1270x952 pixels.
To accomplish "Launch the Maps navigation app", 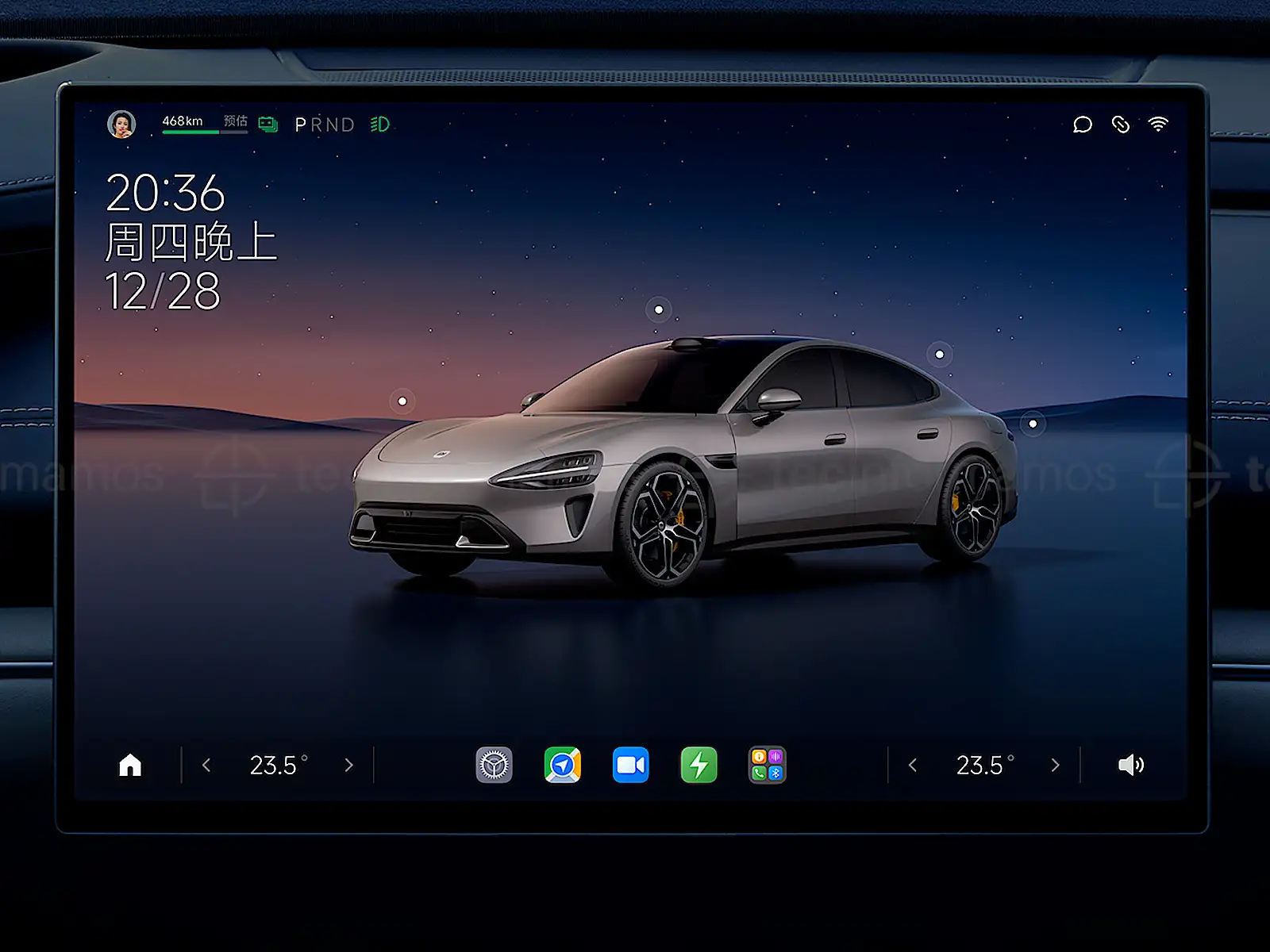I will [562, 765].
